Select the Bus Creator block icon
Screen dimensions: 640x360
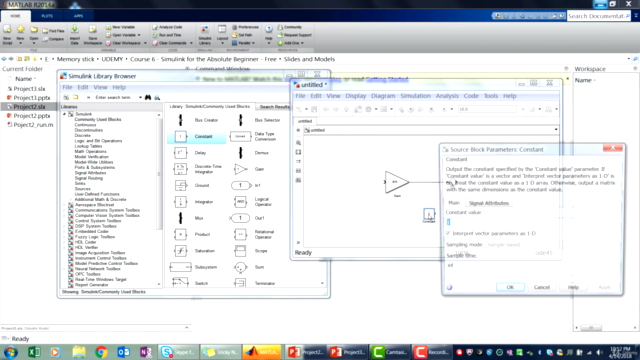(x=180, y=120)
